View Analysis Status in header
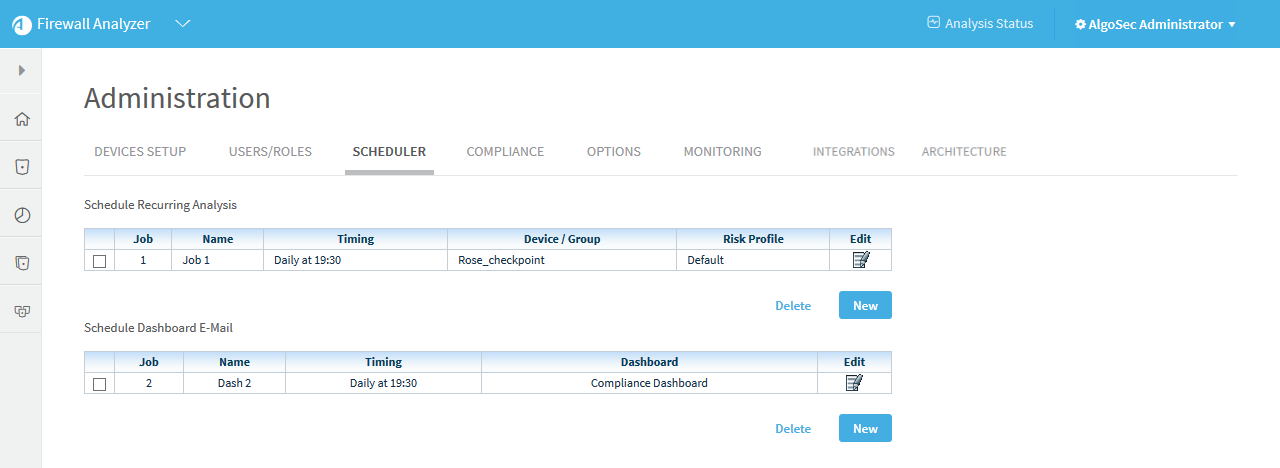1280x468 pixels. click(980, 23)
